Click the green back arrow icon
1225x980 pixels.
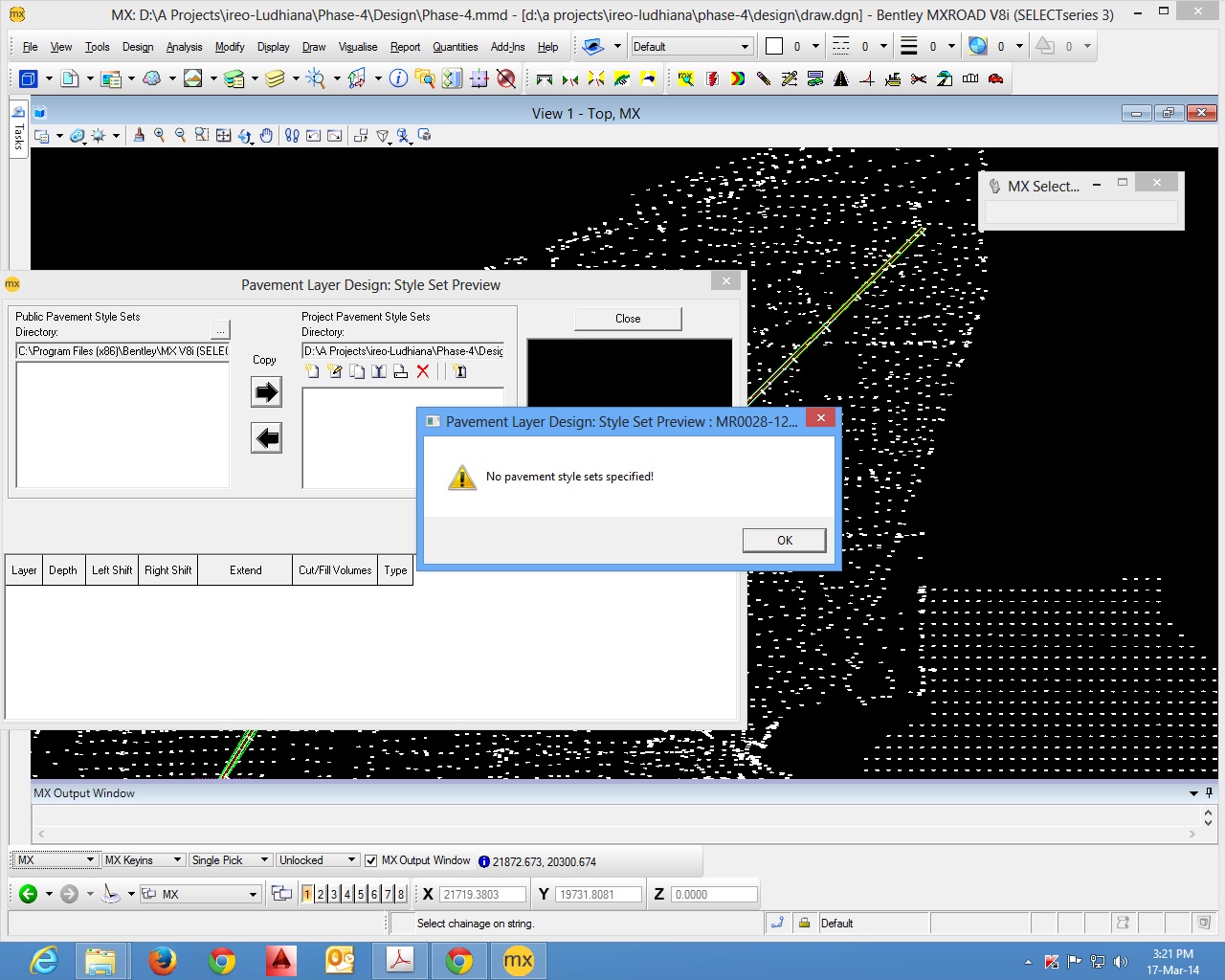point(28,894)
